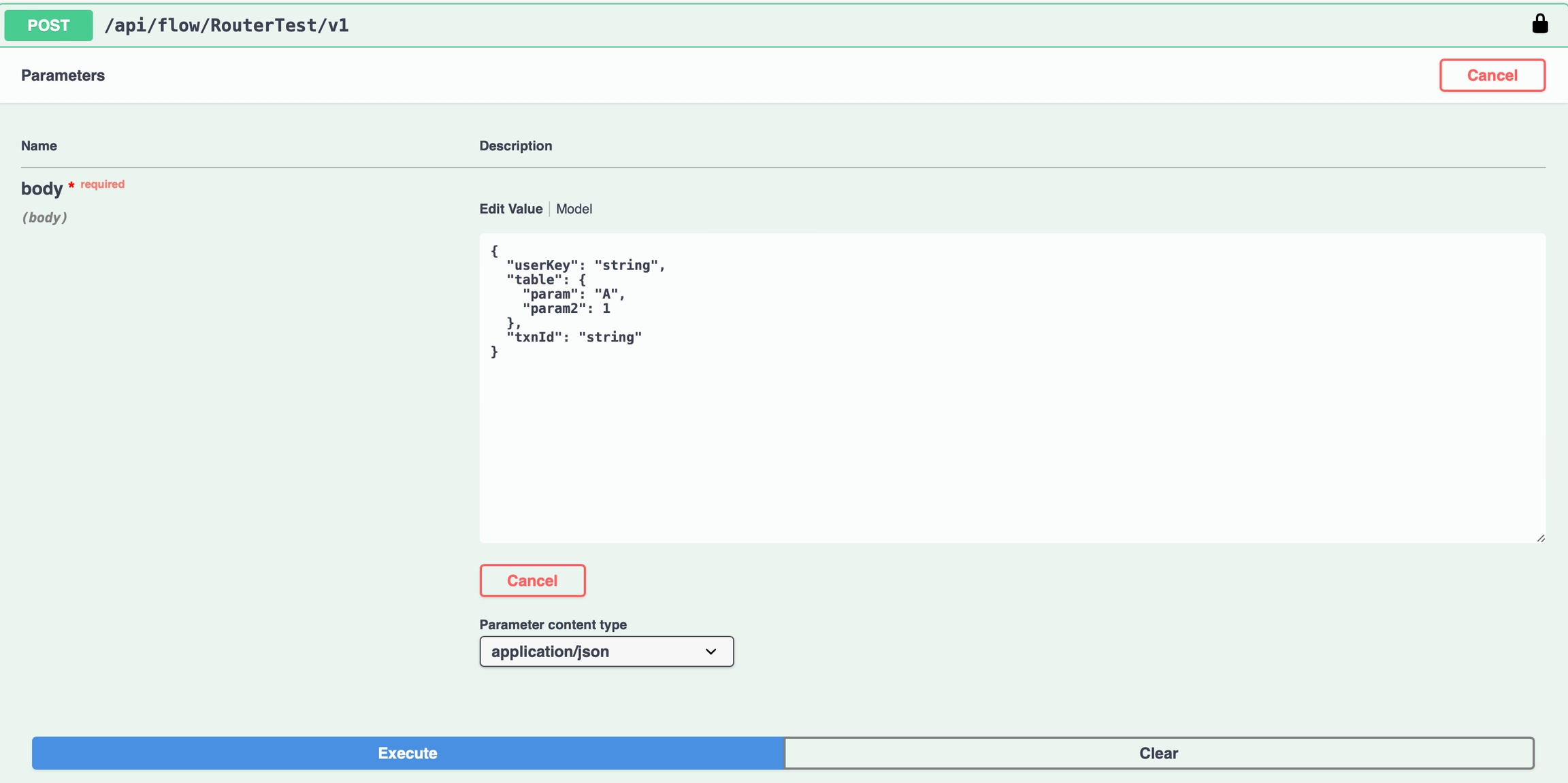1568x783 pixels.
Task: Click the body parameter name label
Action: (x=42, y=188)
